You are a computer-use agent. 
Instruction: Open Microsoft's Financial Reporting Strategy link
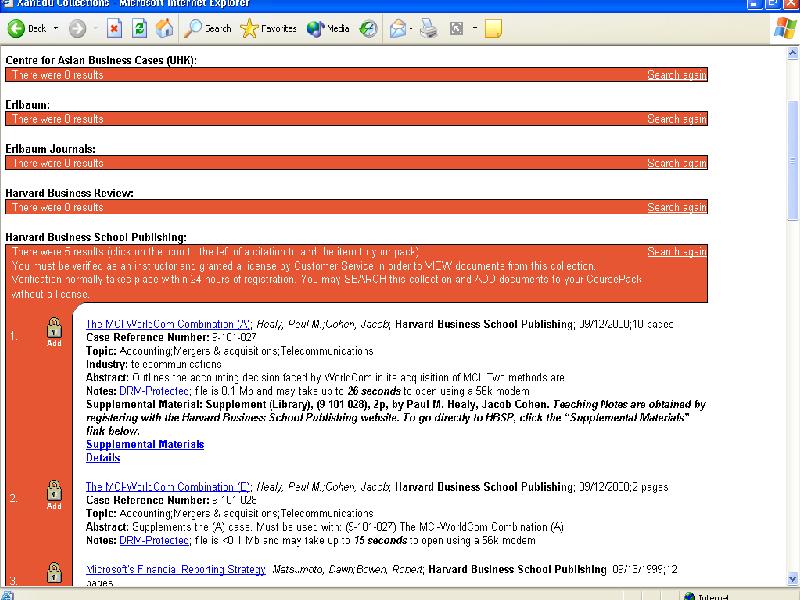pos(176,569)
